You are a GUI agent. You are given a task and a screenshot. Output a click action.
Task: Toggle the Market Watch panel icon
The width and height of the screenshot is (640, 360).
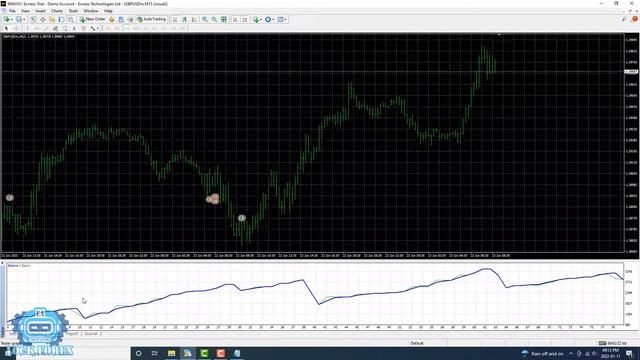pos(33,19)
